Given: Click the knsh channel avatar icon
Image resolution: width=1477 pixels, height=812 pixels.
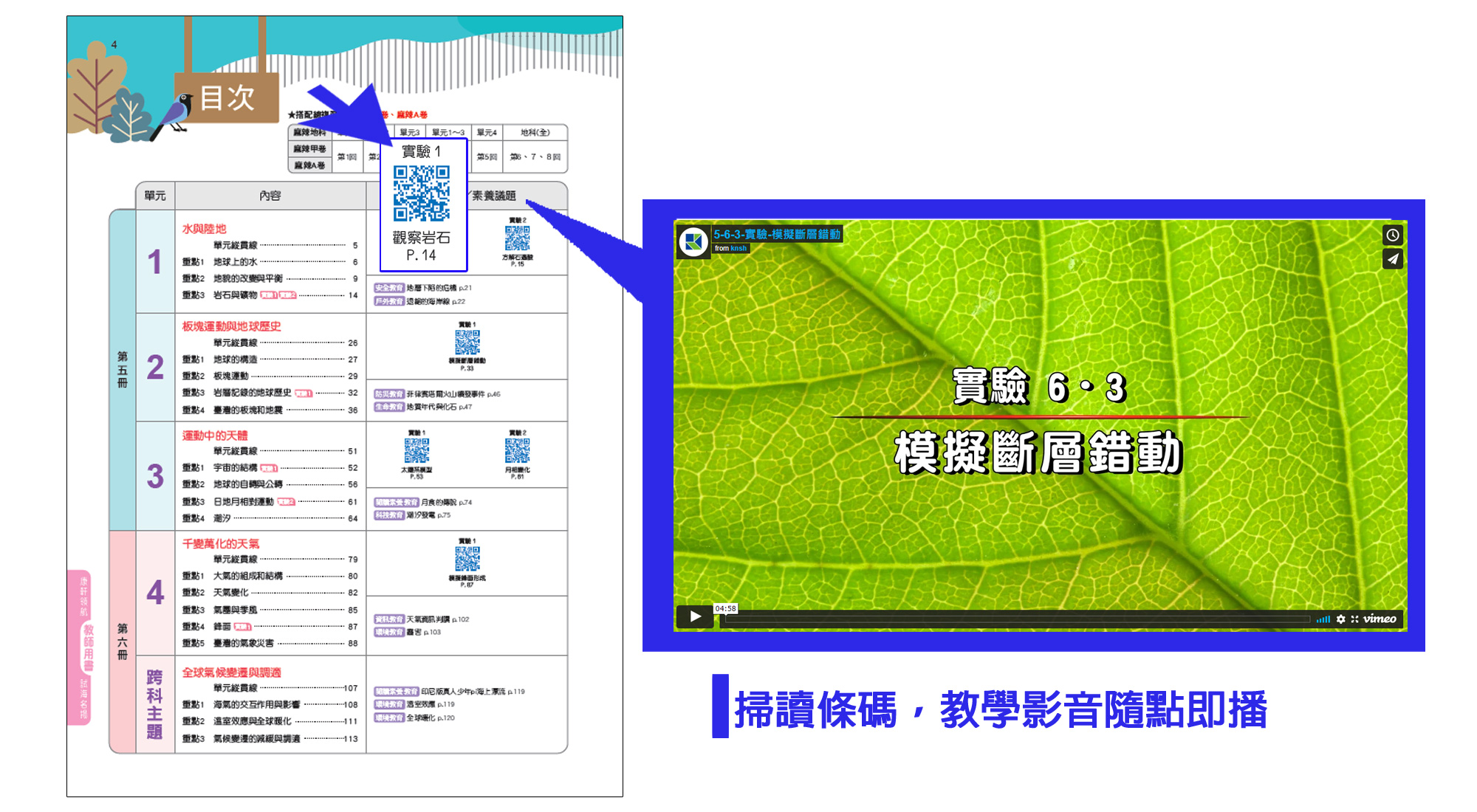Looking at the screenshot, I should coord(693,241).
